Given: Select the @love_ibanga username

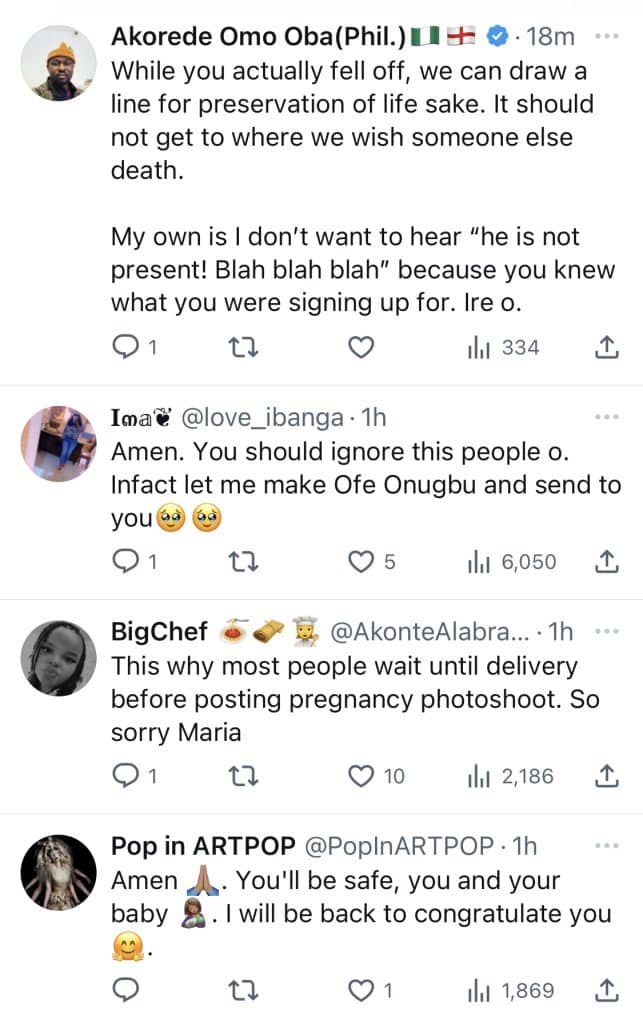Looking at the screenshot, I should coord(262,418).
